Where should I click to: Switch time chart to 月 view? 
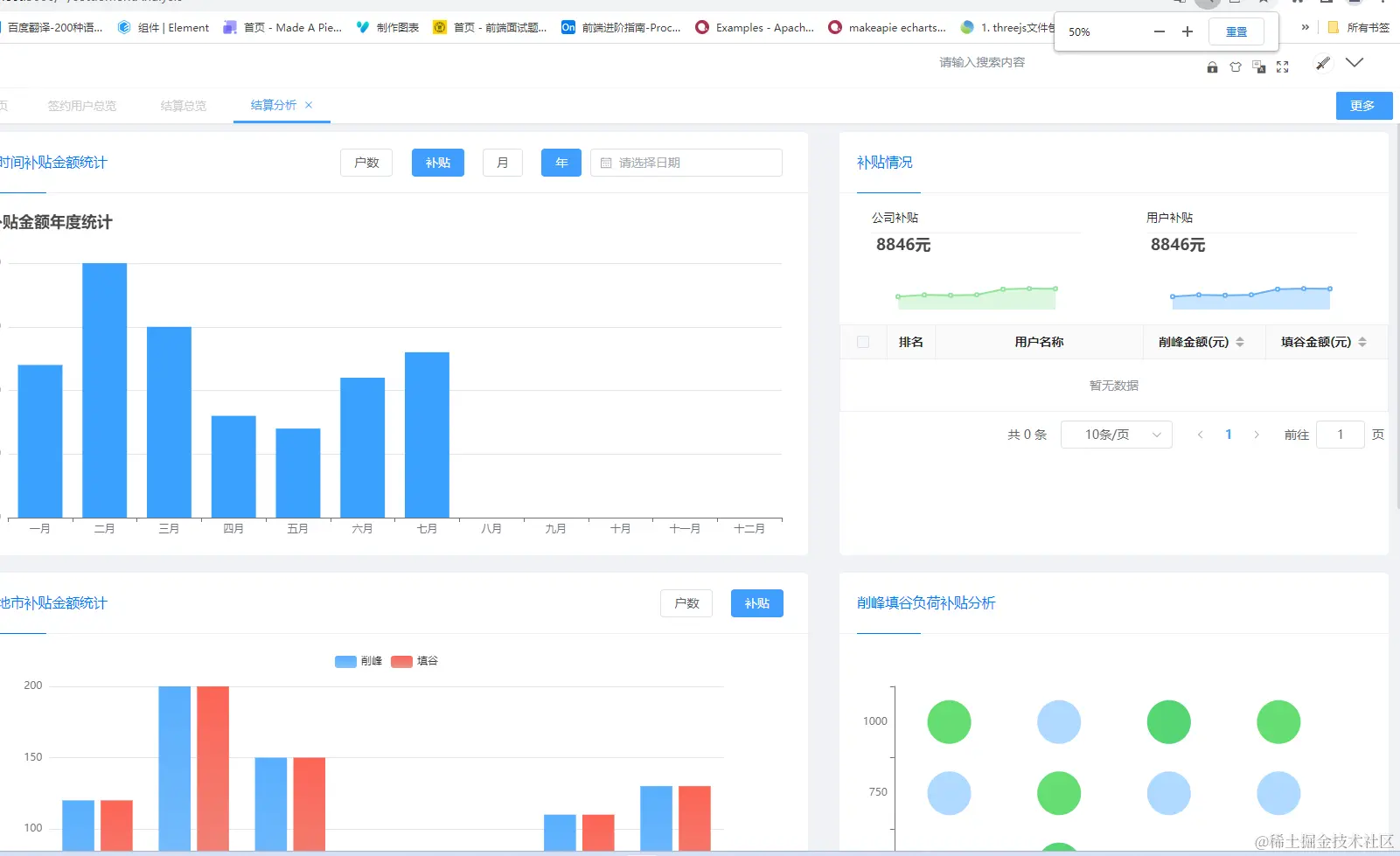click(x=503, y=163)
